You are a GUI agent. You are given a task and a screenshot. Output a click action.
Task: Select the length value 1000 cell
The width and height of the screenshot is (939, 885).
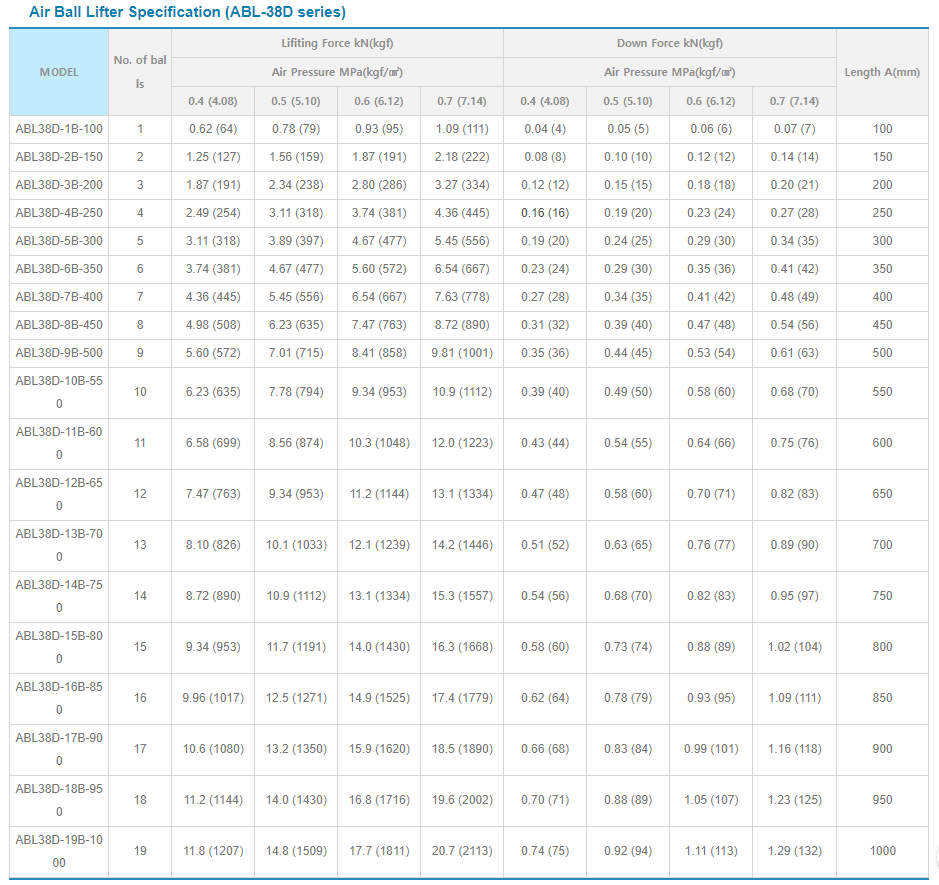pos(882,851)
